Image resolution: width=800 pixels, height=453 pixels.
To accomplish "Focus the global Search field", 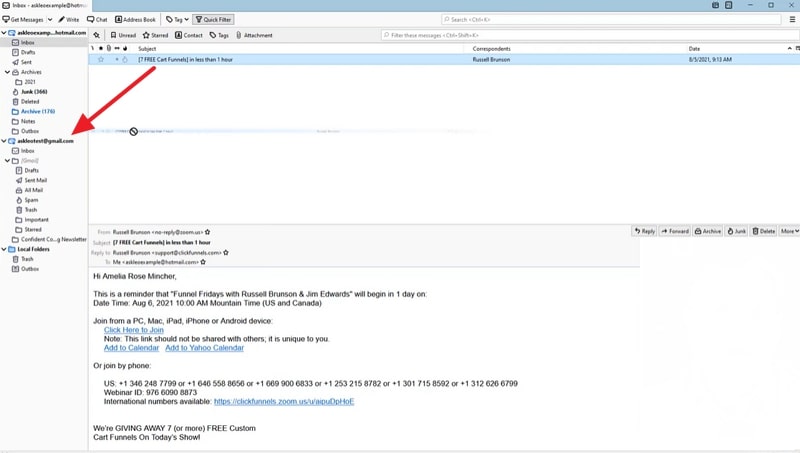I will click(x=611, y=19).
